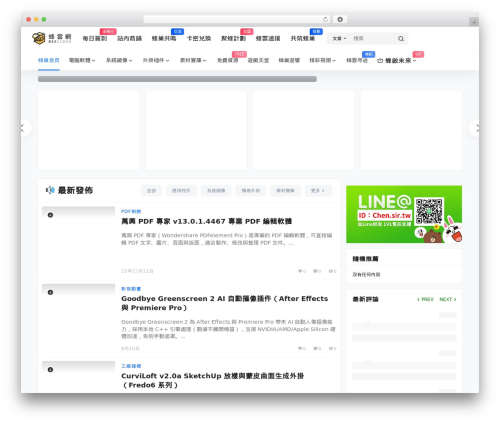Open the 站內商鋪 top menu item
The height and width of the screenshot is (423, 500).
coord(129,38)
